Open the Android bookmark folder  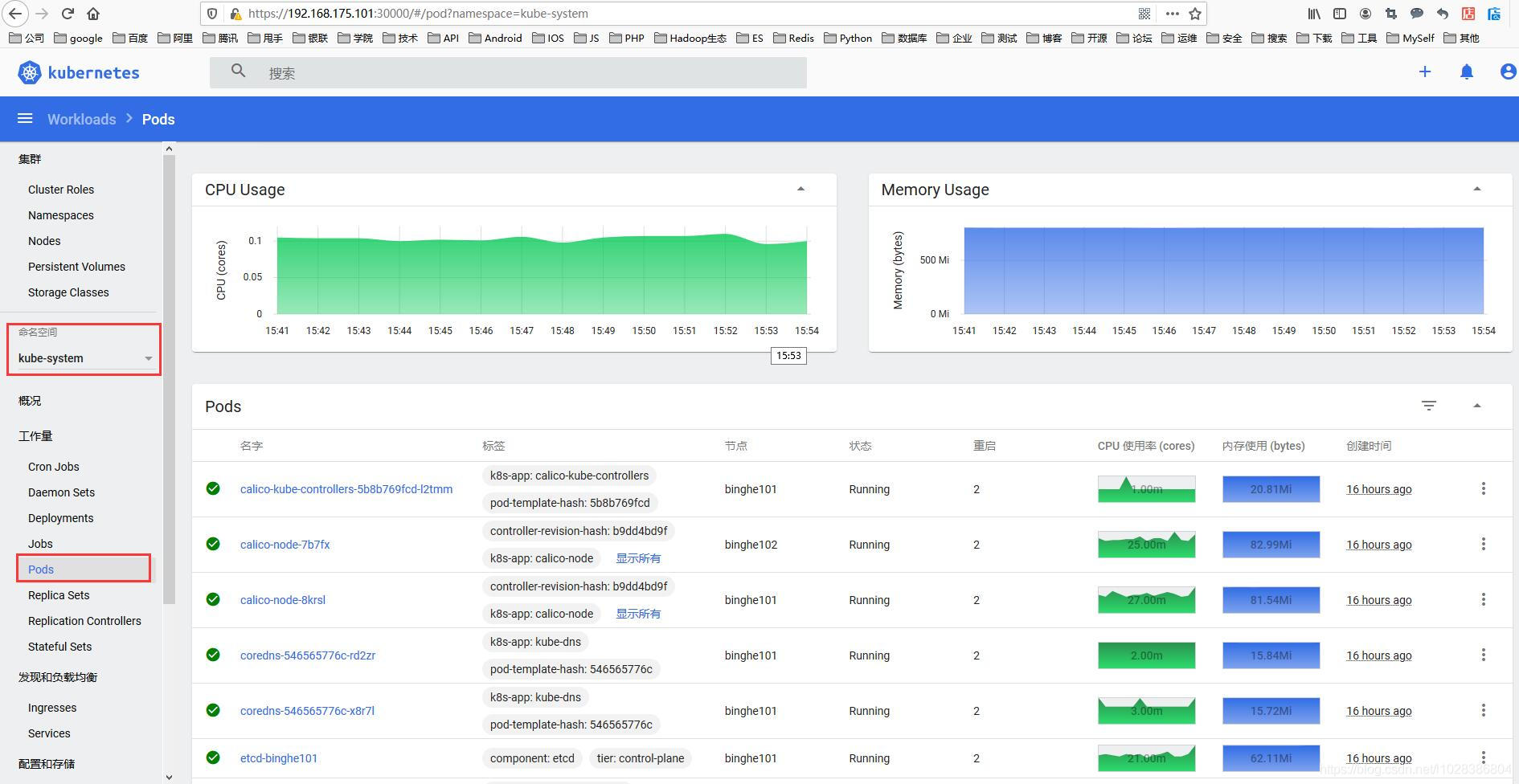click(495, 38)
